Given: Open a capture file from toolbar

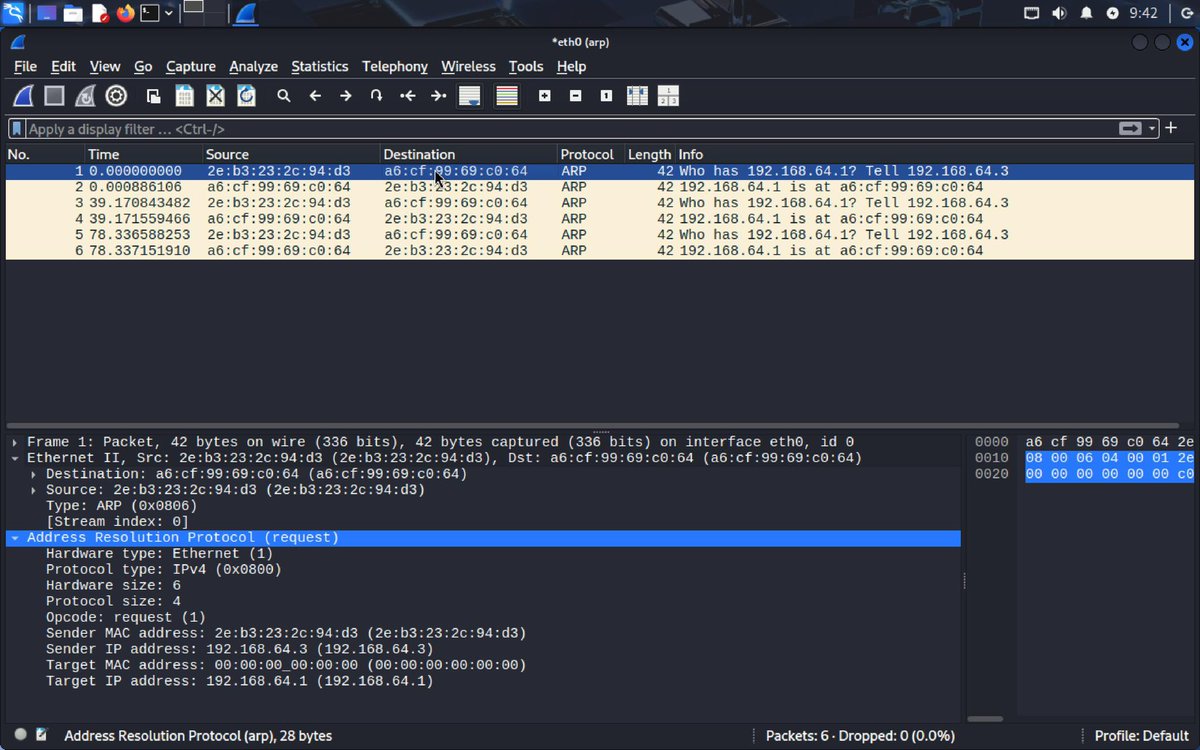Looking at the screenshot, I should click(153, 96).
